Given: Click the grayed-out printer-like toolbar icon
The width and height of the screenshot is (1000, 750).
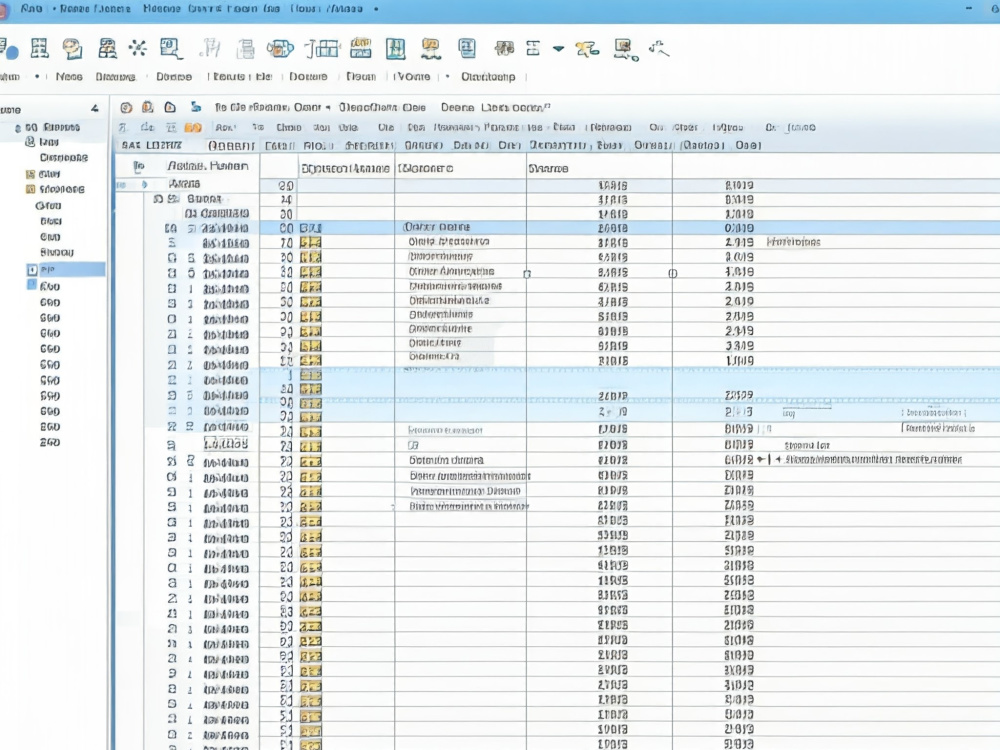Looking at the screenshot, I should 246,49.
